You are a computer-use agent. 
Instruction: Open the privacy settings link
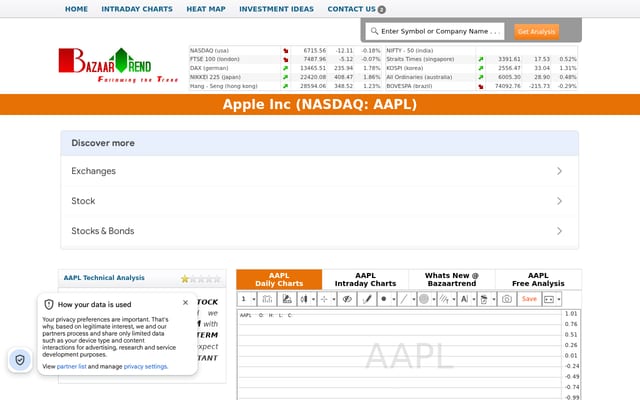pyautogui.click(x=145, y=367)
